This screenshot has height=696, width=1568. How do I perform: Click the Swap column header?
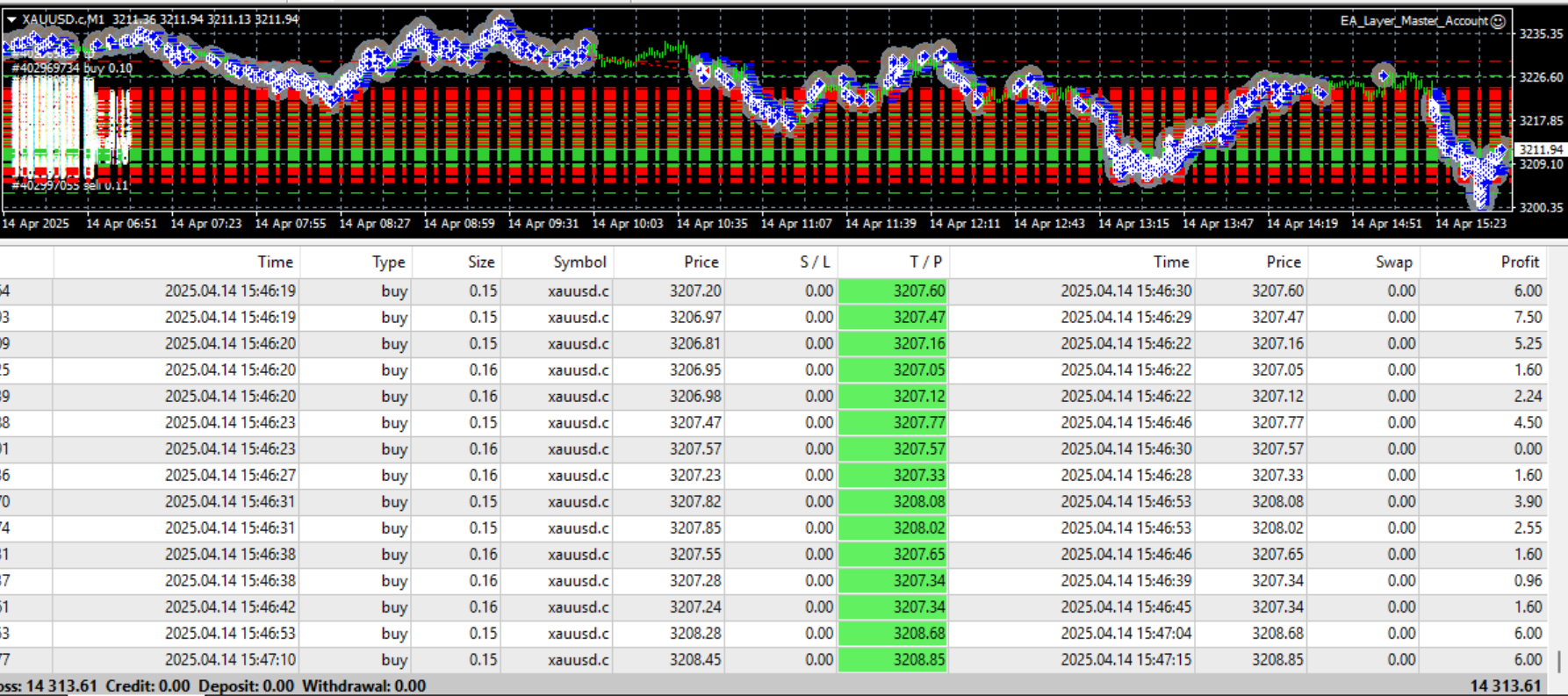pos(1393,262)
